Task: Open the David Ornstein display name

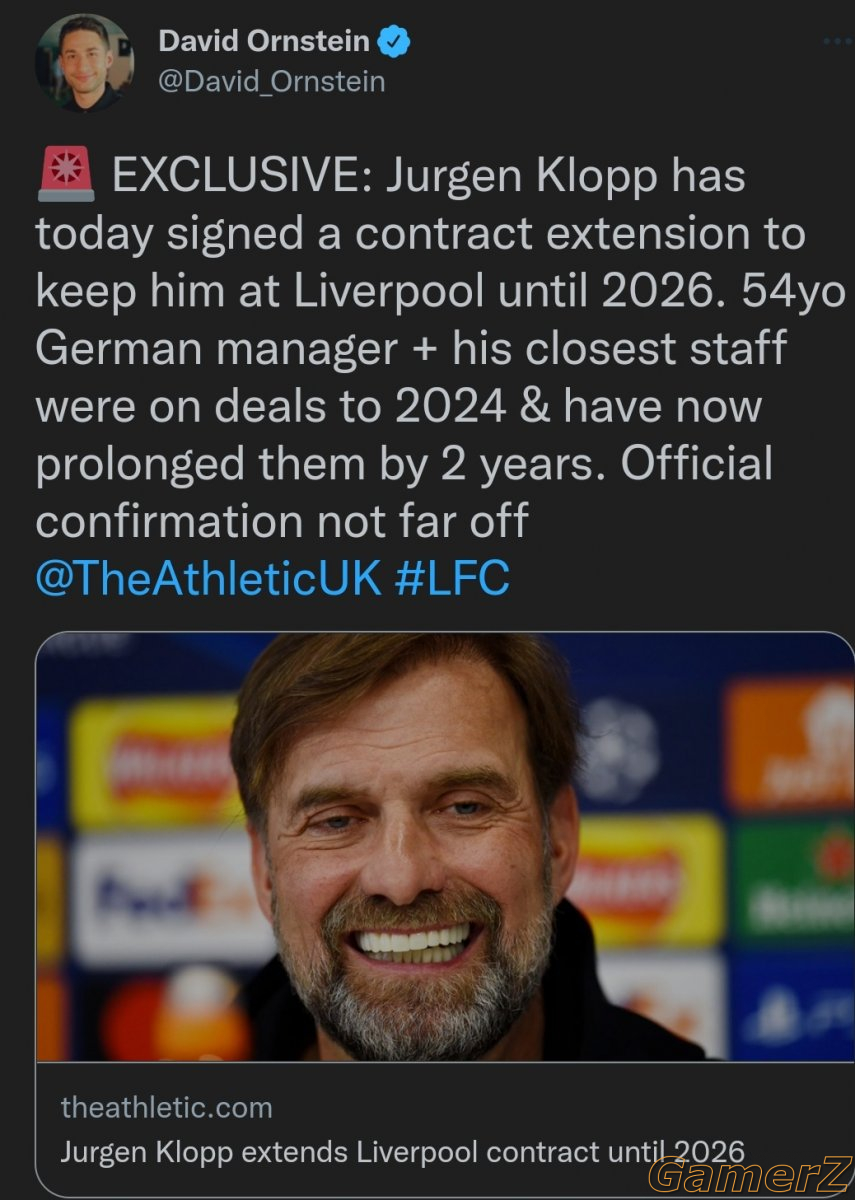Action: (264, 42)
